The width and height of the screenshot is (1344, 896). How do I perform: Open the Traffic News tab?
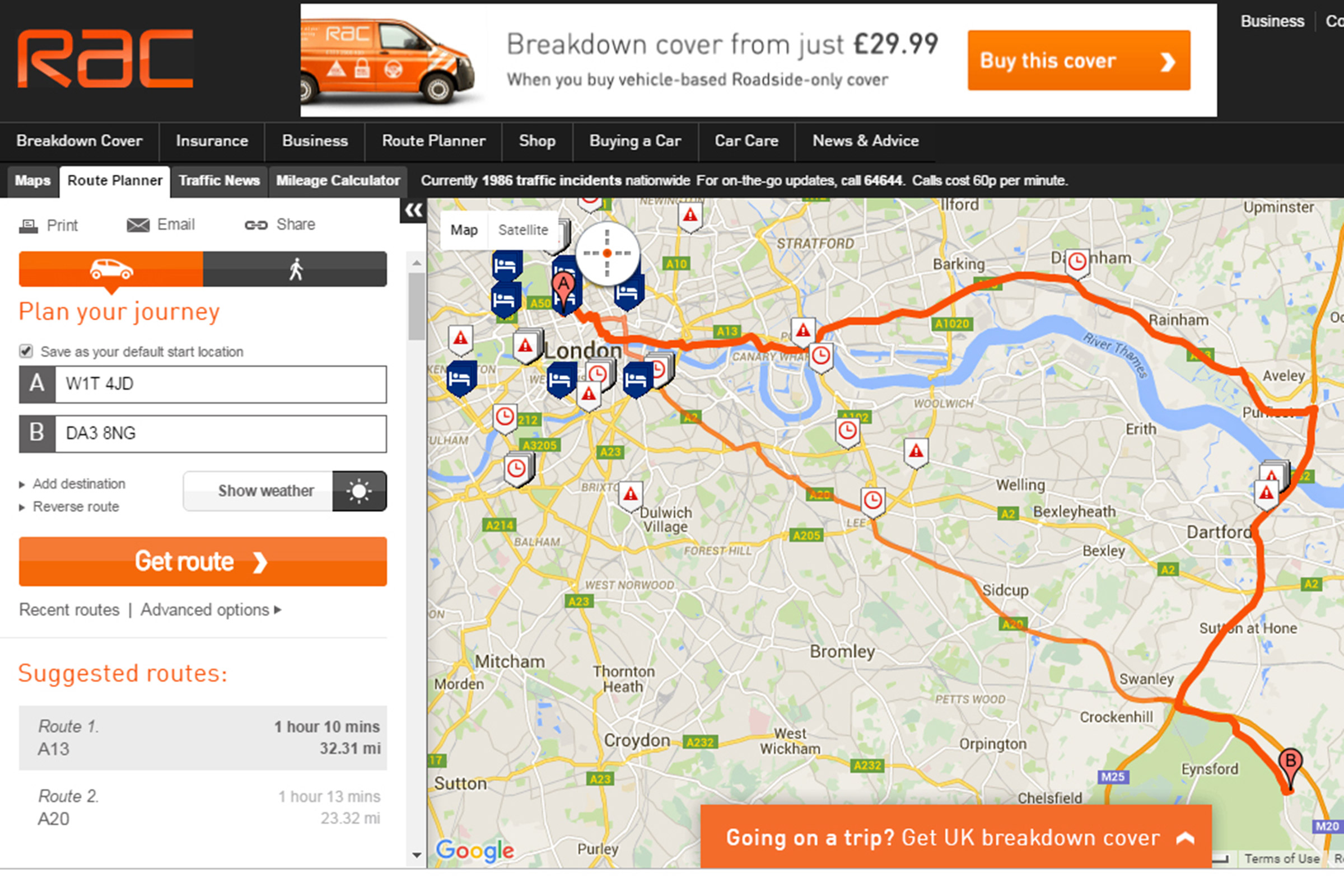point(219,180)
